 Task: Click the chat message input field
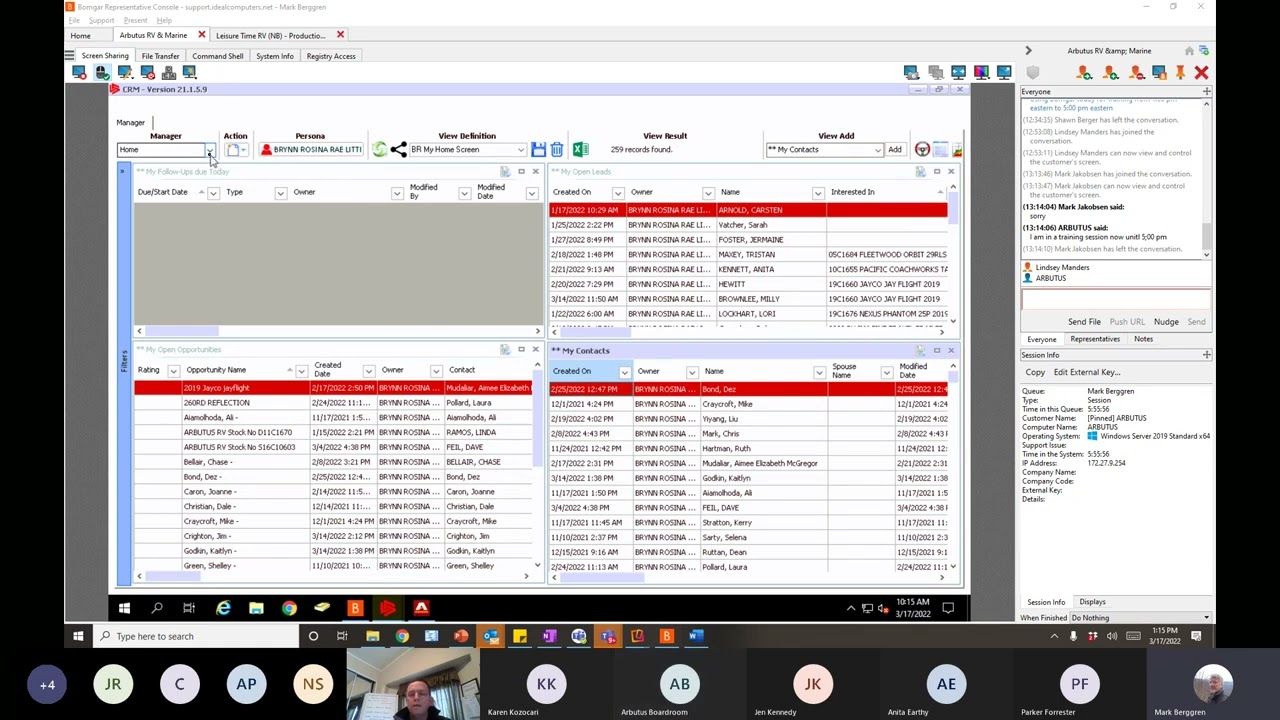1115,300
